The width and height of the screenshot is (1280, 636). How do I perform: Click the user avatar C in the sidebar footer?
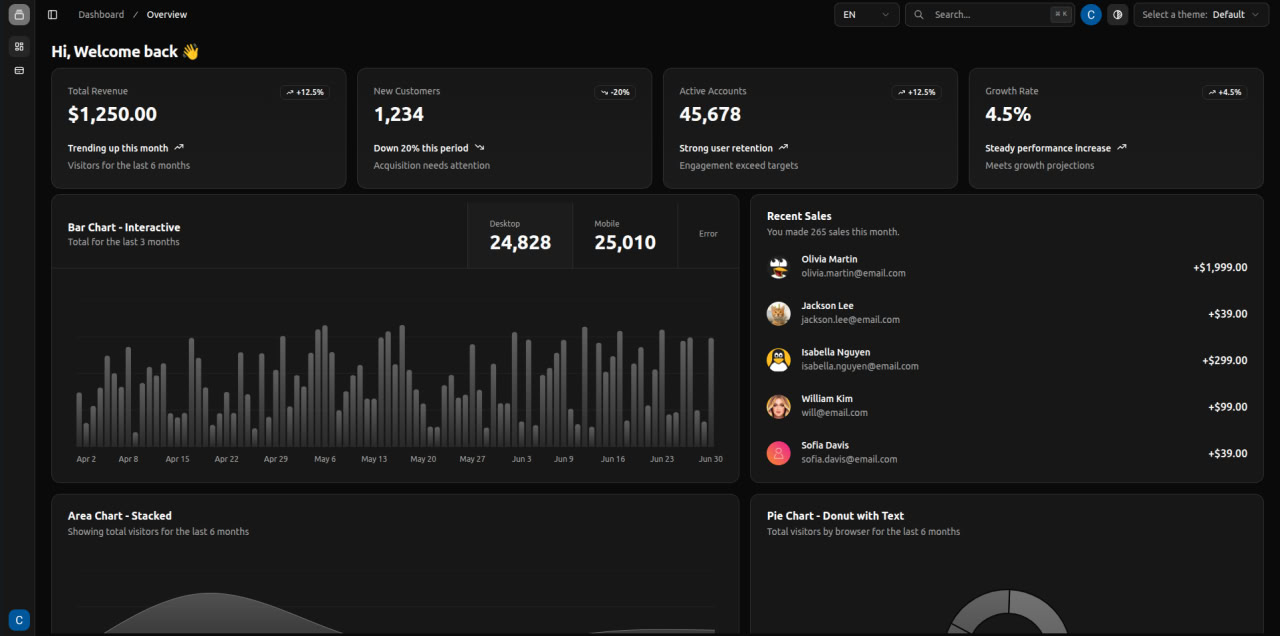[x=19, y=620]
